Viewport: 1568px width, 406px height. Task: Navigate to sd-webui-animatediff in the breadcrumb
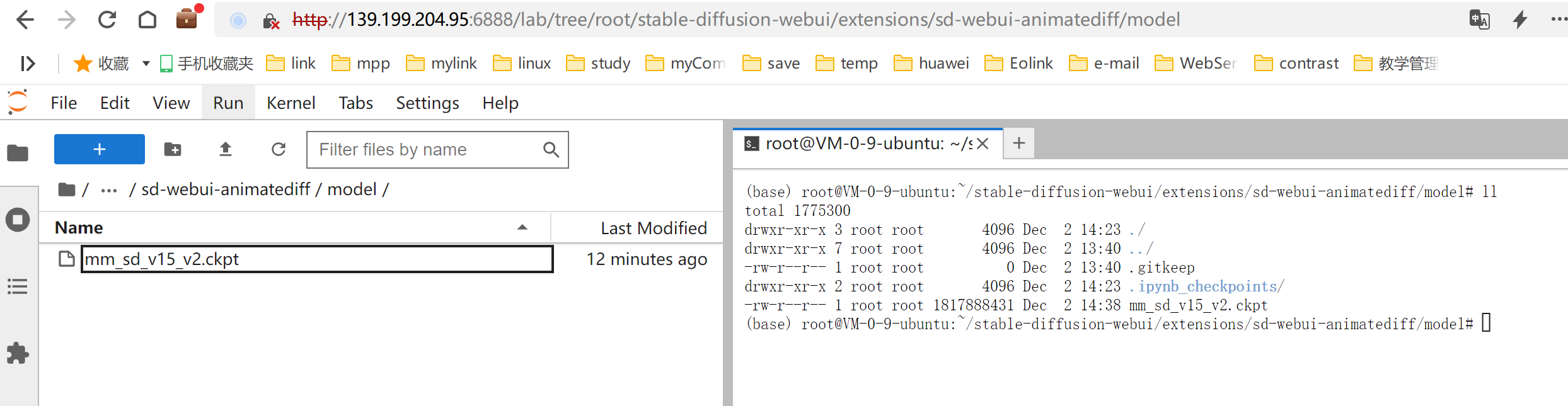[x=226, y=189]
